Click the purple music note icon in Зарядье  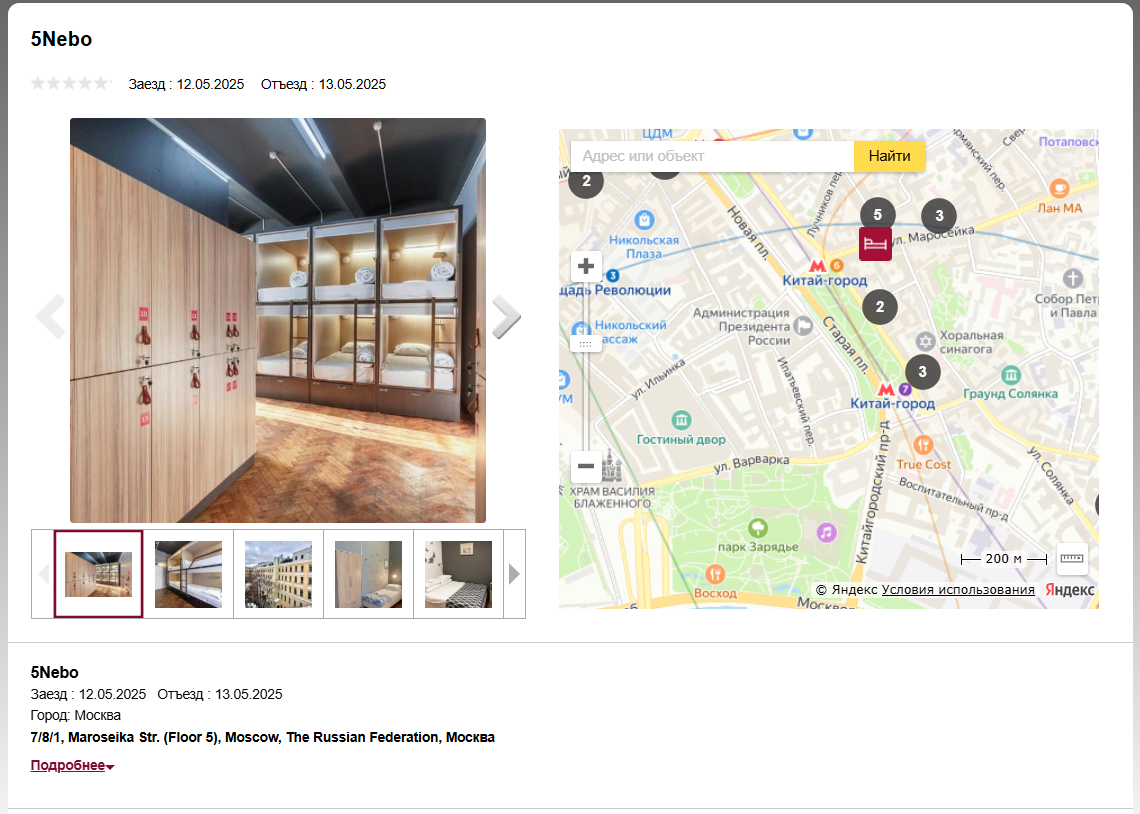[826, 533]
